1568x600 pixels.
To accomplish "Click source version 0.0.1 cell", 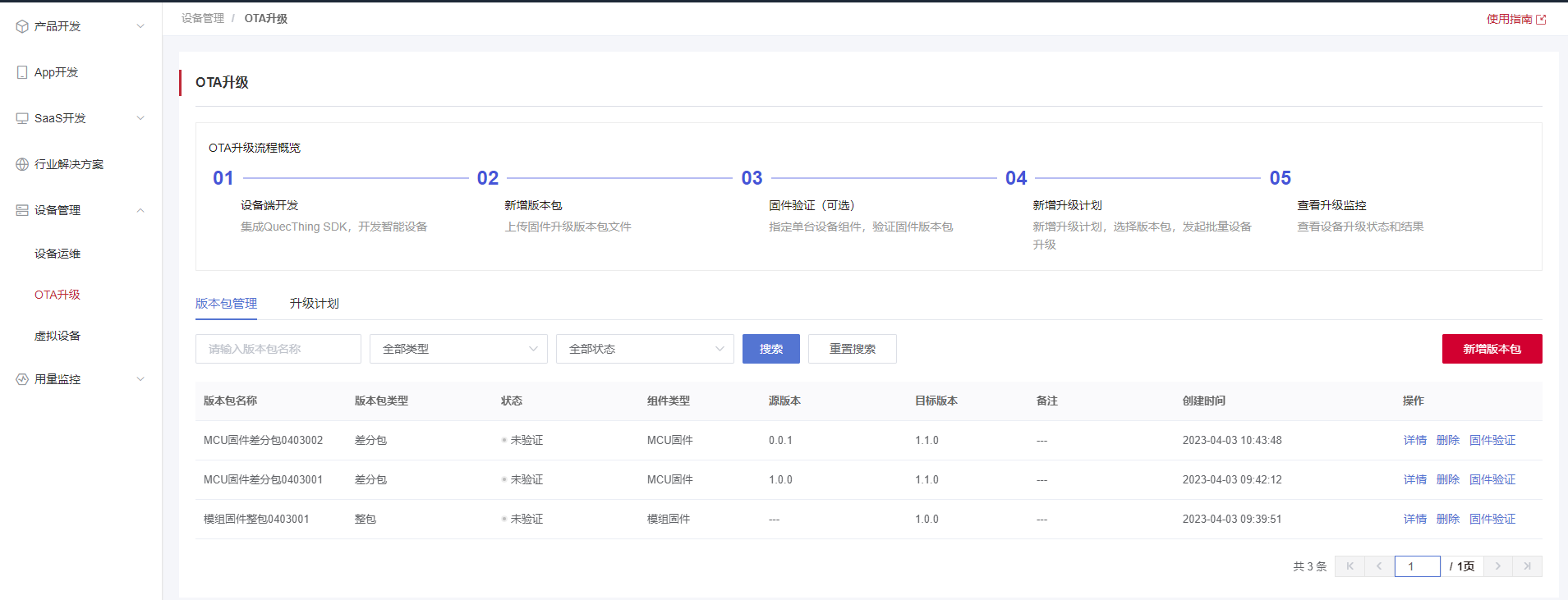I will [x=780, y=440].
